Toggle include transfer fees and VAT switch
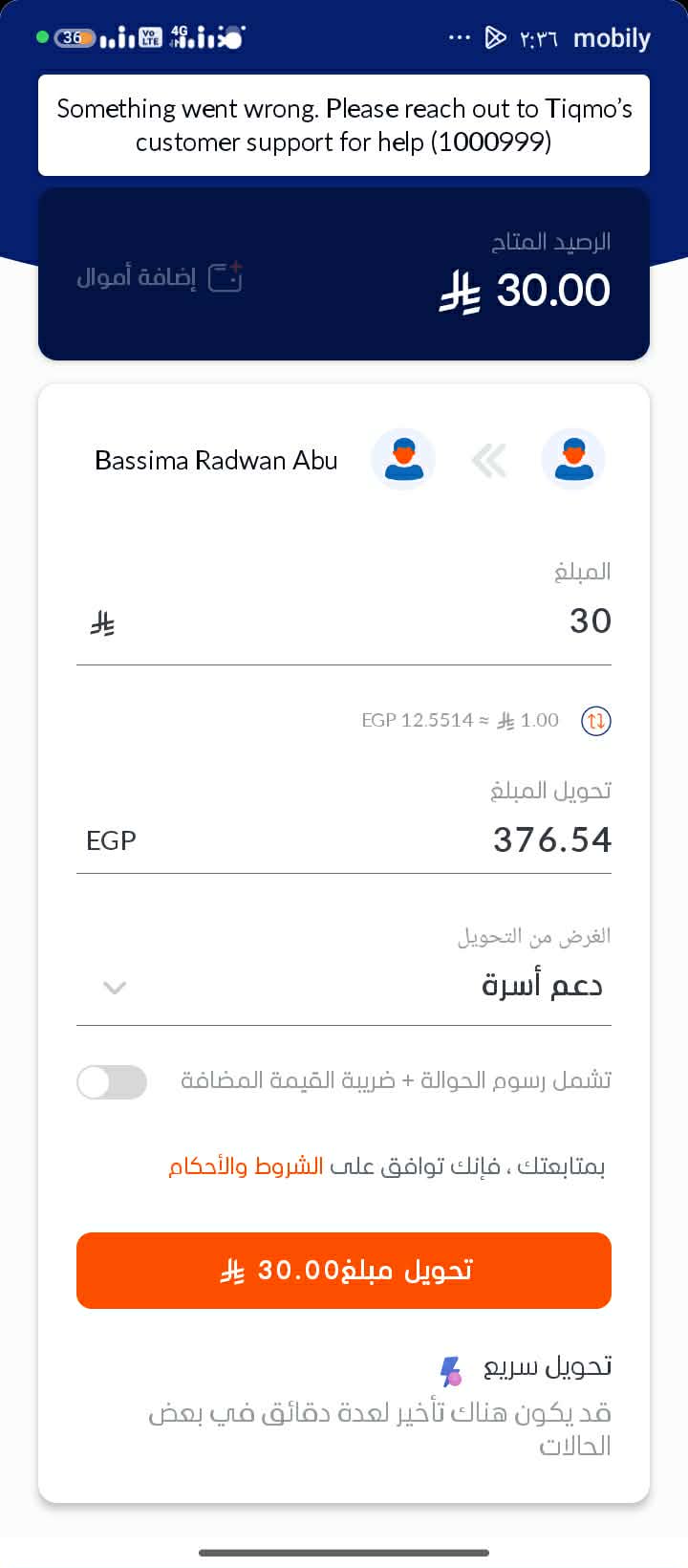Image resolution: width=688 pixels, height=1568 pixels. click(x=113, y=1082)
